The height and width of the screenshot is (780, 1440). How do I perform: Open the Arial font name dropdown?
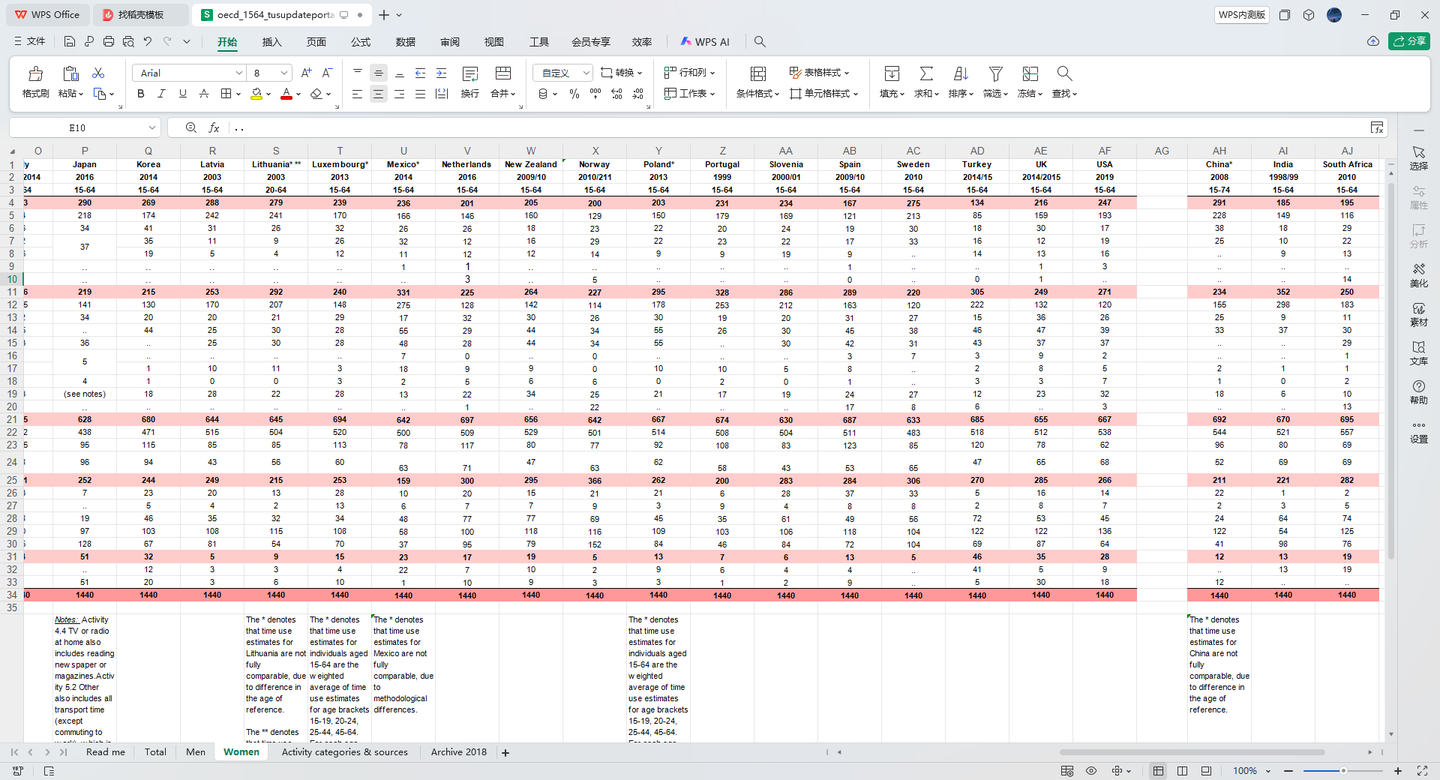(239, 73)
